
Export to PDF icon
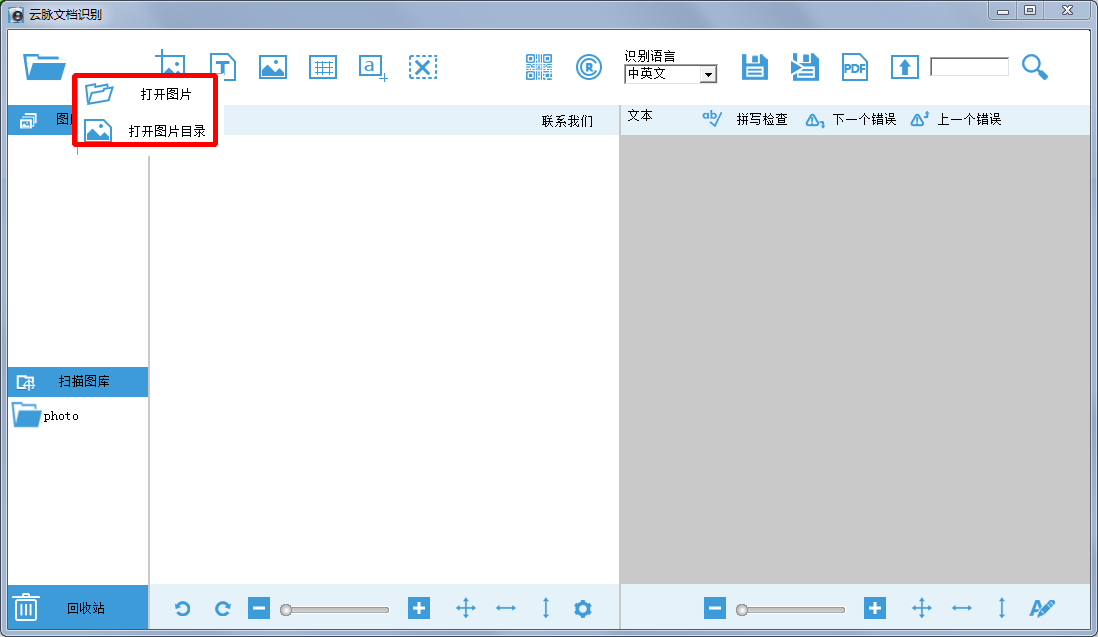coord(854,67)
